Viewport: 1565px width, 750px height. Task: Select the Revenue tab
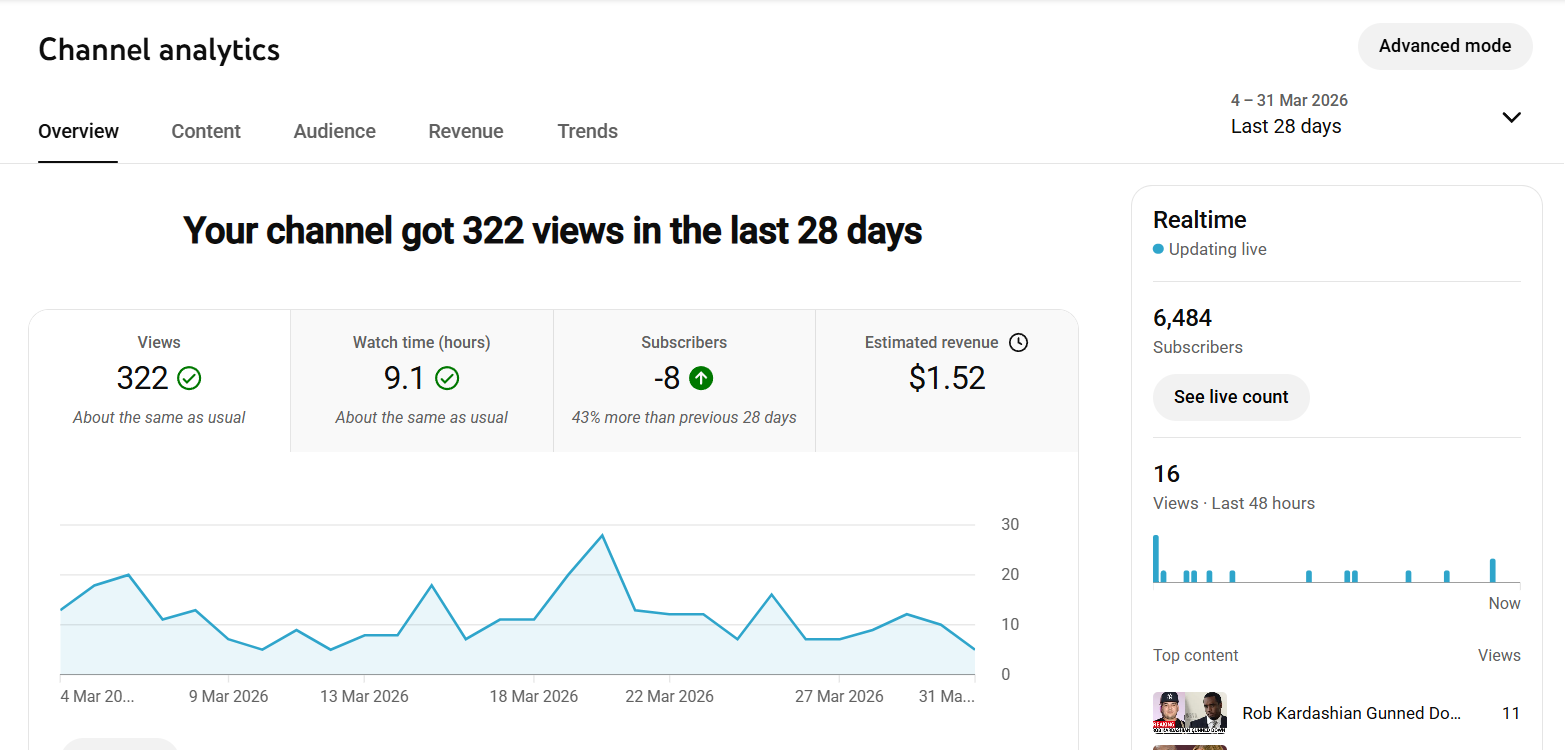point(466,131)
